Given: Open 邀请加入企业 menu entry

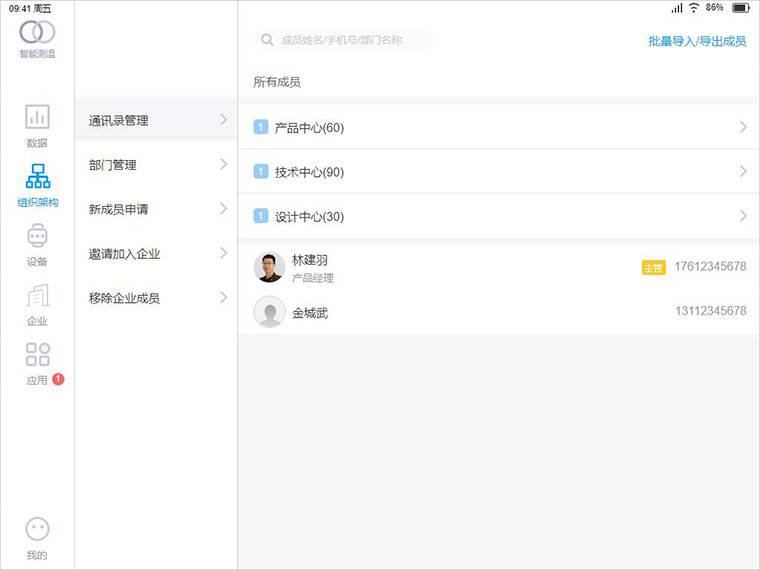Looking at the screenshot, I should pos(156,254).
